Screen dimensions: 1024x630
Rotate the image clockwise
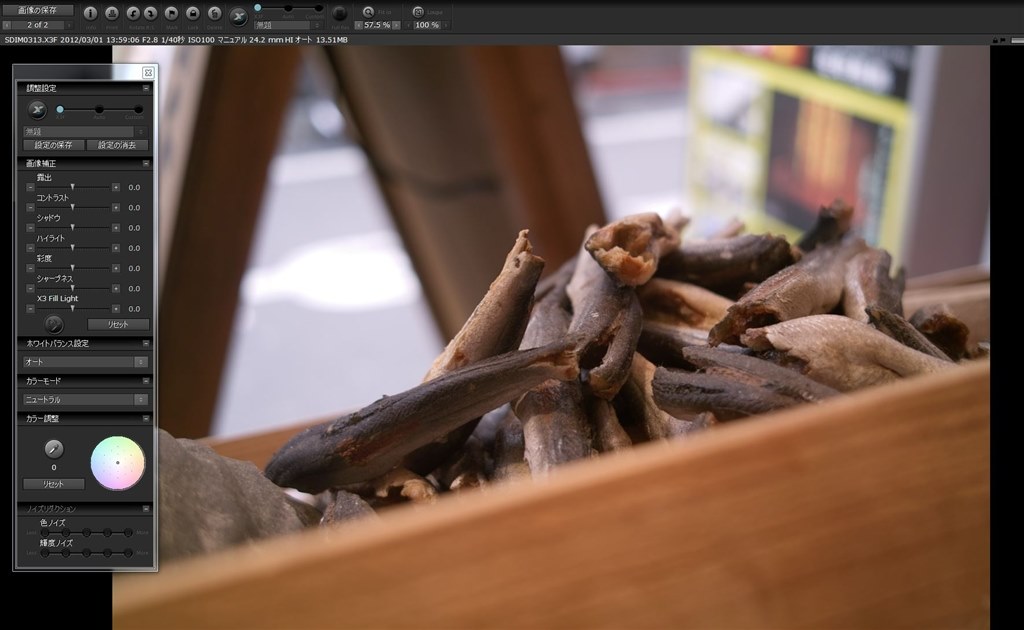tap(151, 13)
